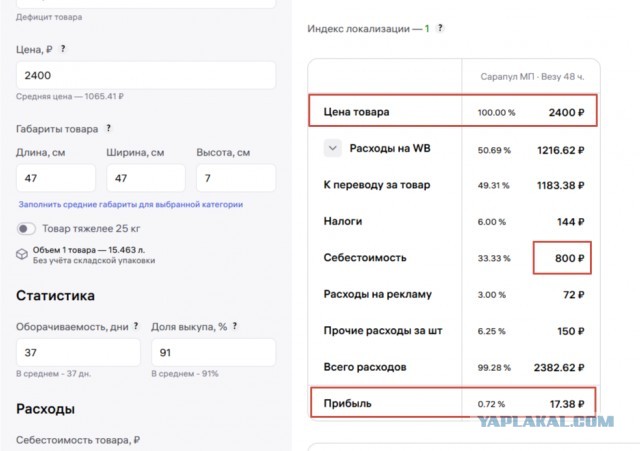Click link to fill average dimensions for category

[x=130, y=204]
